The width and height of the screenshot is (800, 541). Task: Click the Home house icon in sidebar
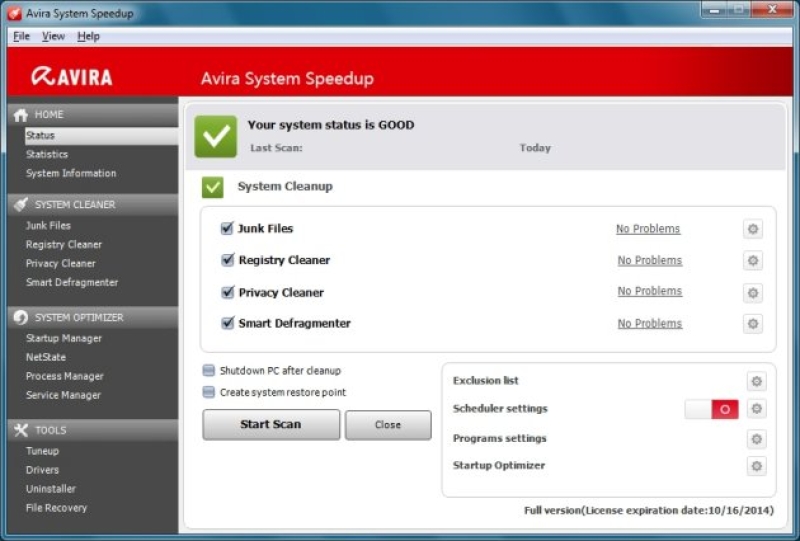tap(20, 115)
